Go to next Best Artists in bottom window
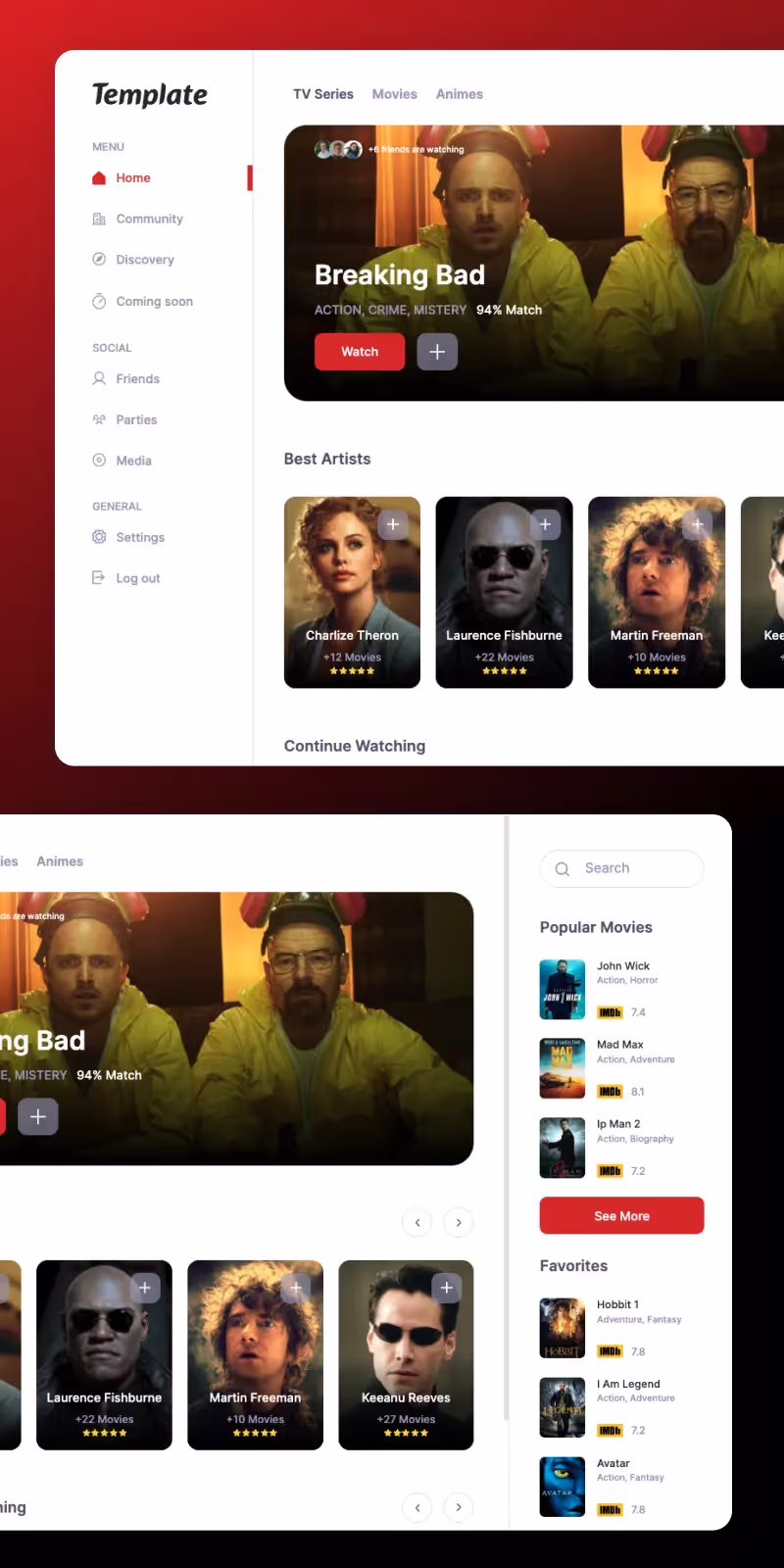This screenshot has width=784, height=1568. 459,1222
